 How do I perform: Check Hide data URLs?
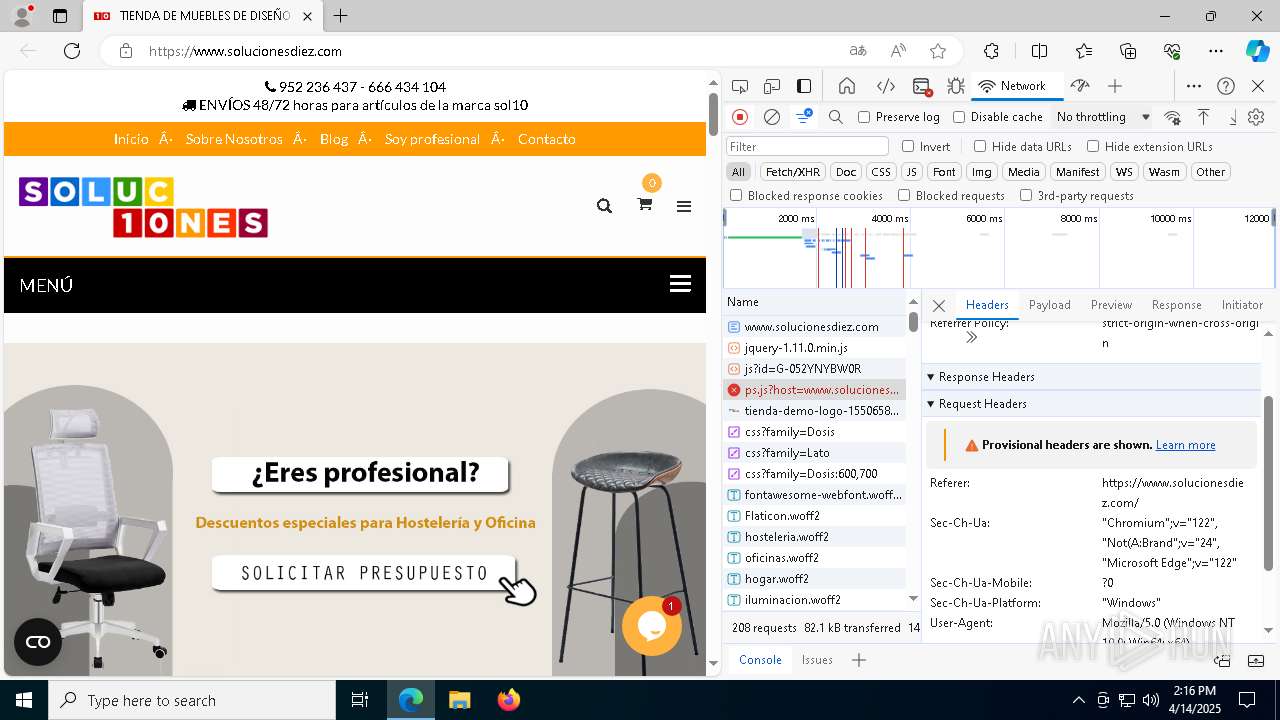(x=980, y=146)
